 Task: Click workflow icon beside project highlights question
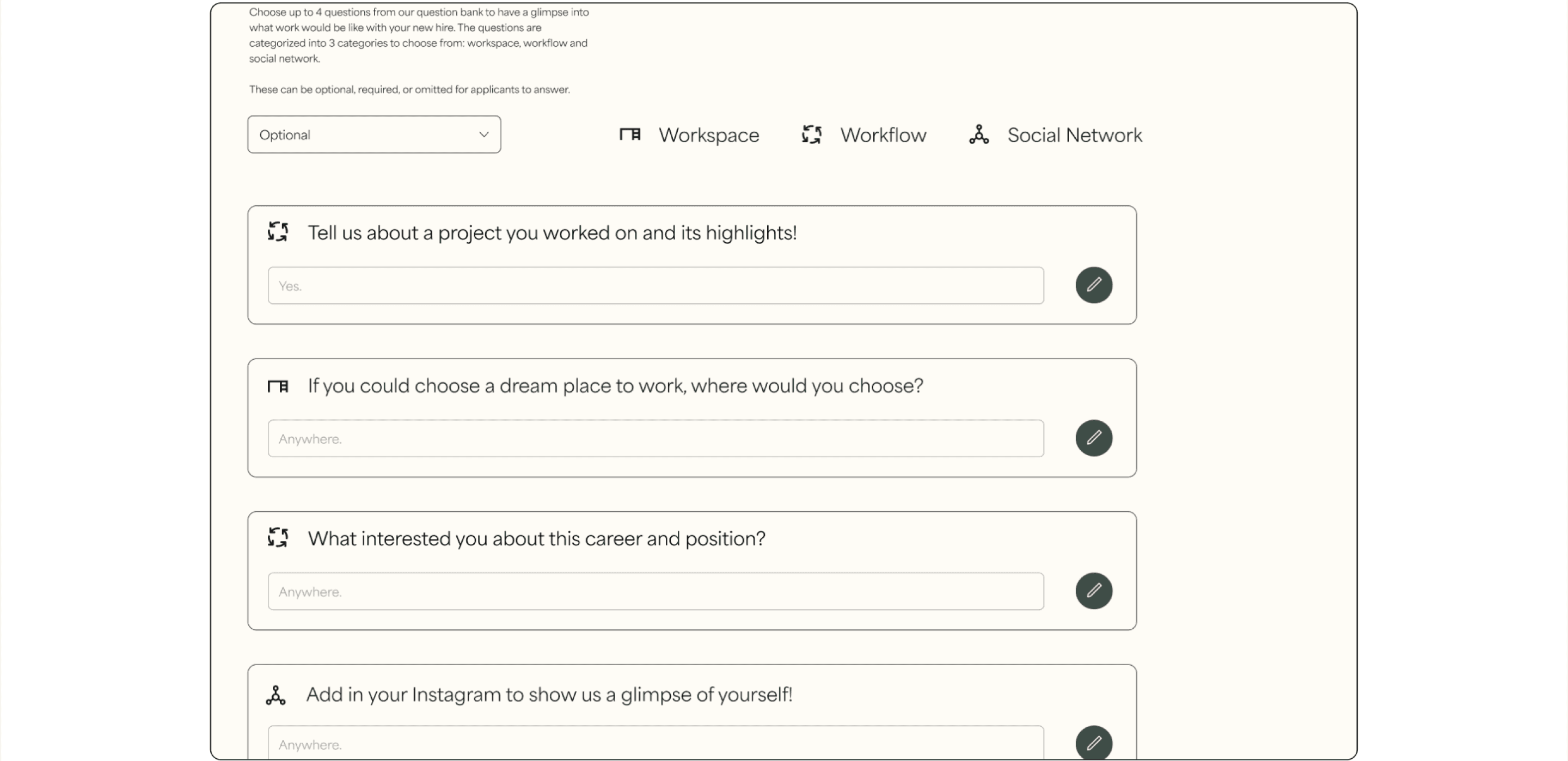click(x=278, y=232)
